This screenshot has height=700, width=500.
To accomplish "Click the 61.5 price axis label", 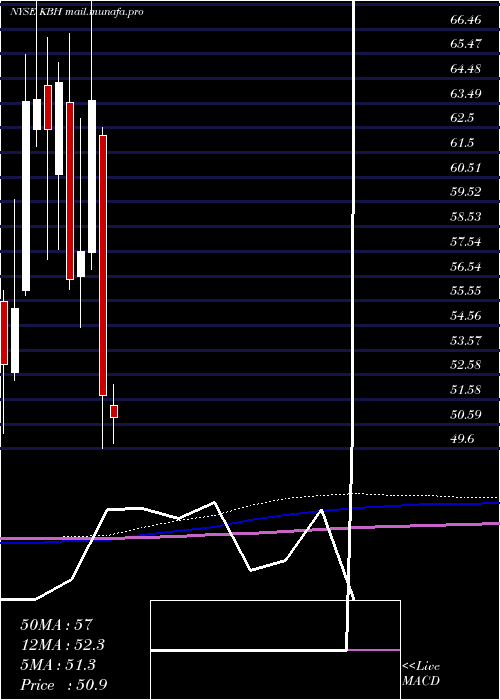I will pos(462,143).
